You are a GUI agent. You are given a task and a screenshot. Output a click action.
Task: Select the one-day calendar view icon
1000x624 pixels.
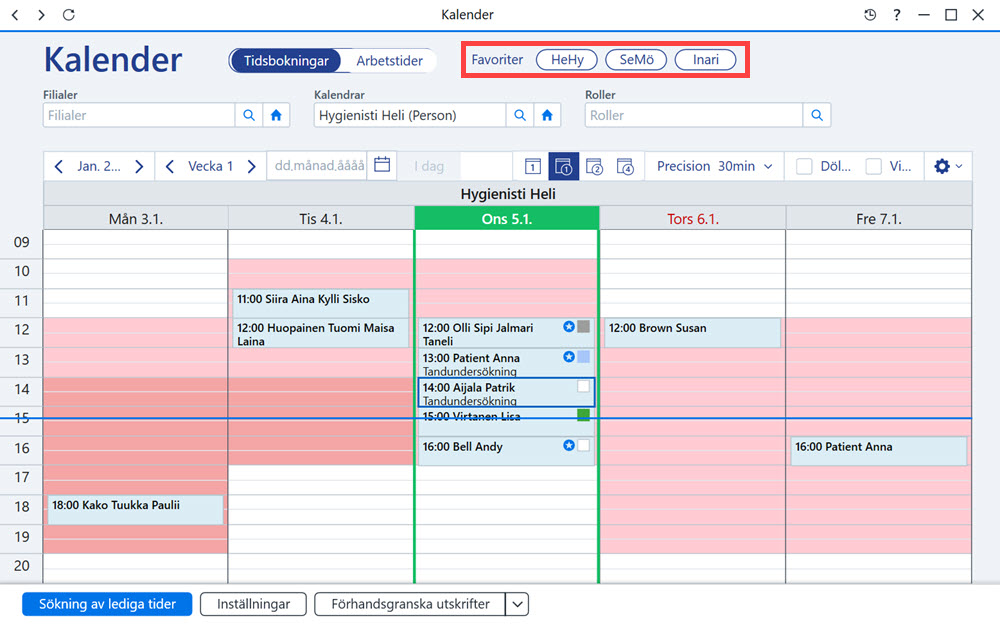(x=533, y=166)
